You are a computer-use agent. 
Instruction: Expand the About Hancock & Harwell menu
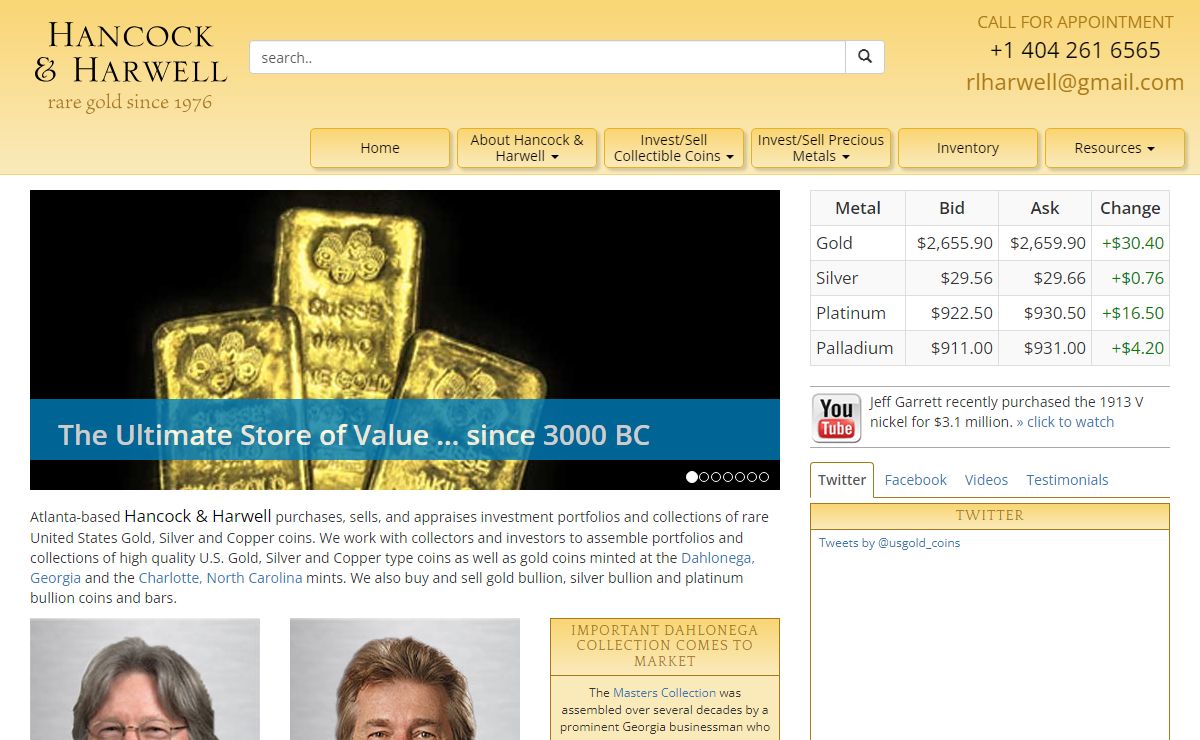pyautogui.click(x=527, y=148)
